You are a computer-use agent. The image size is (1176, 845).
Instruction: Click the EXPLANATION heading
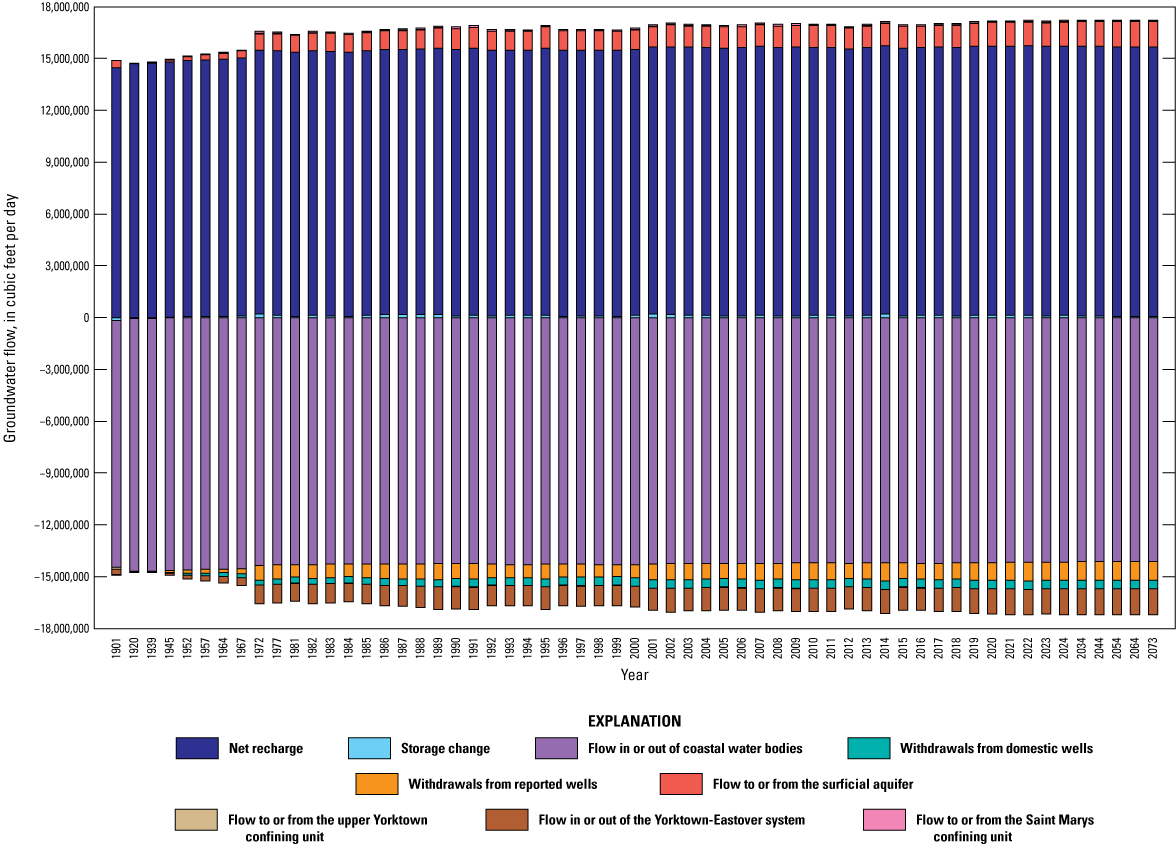coord(634,719)
